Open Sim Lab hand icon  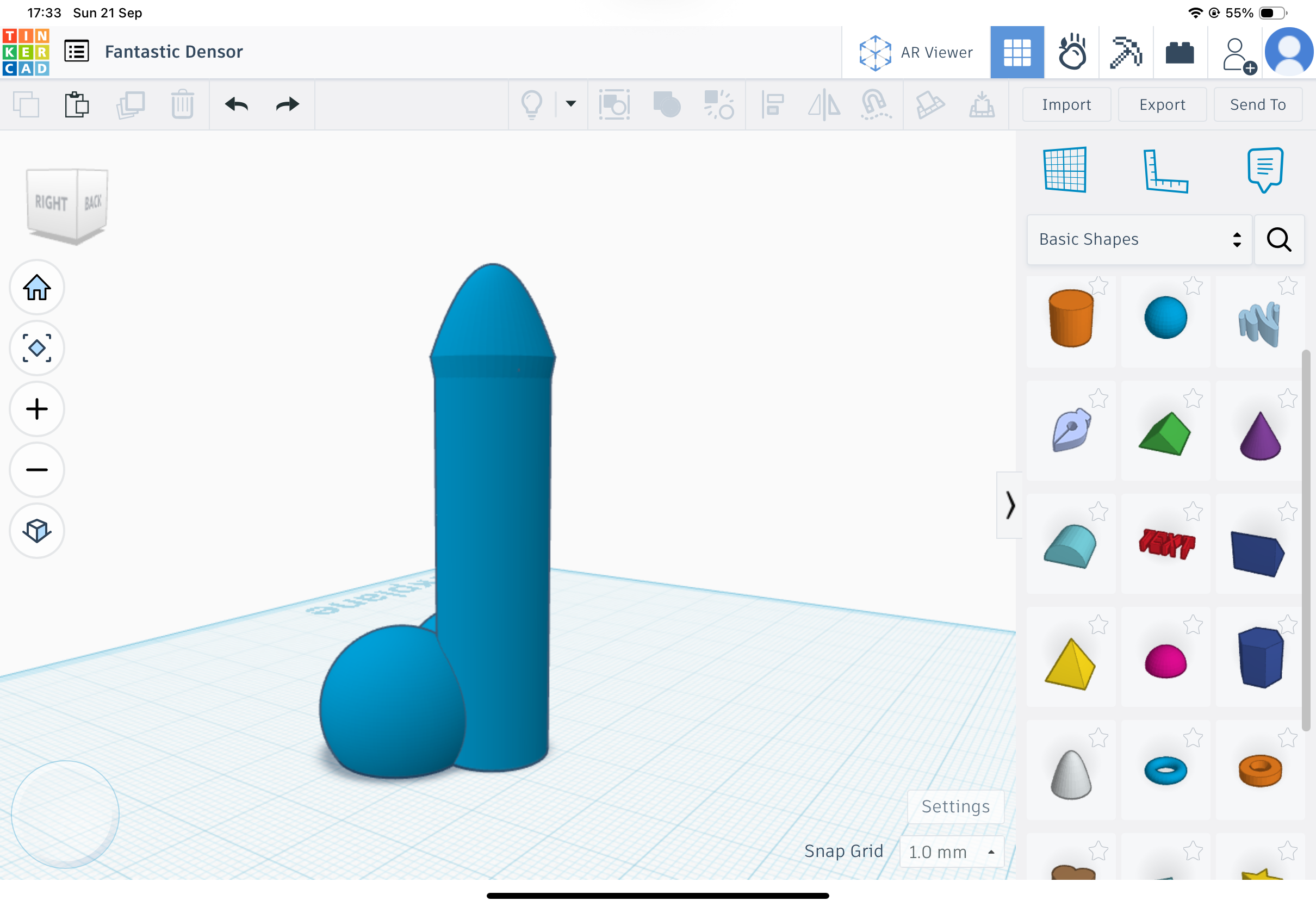point(1072,52)
